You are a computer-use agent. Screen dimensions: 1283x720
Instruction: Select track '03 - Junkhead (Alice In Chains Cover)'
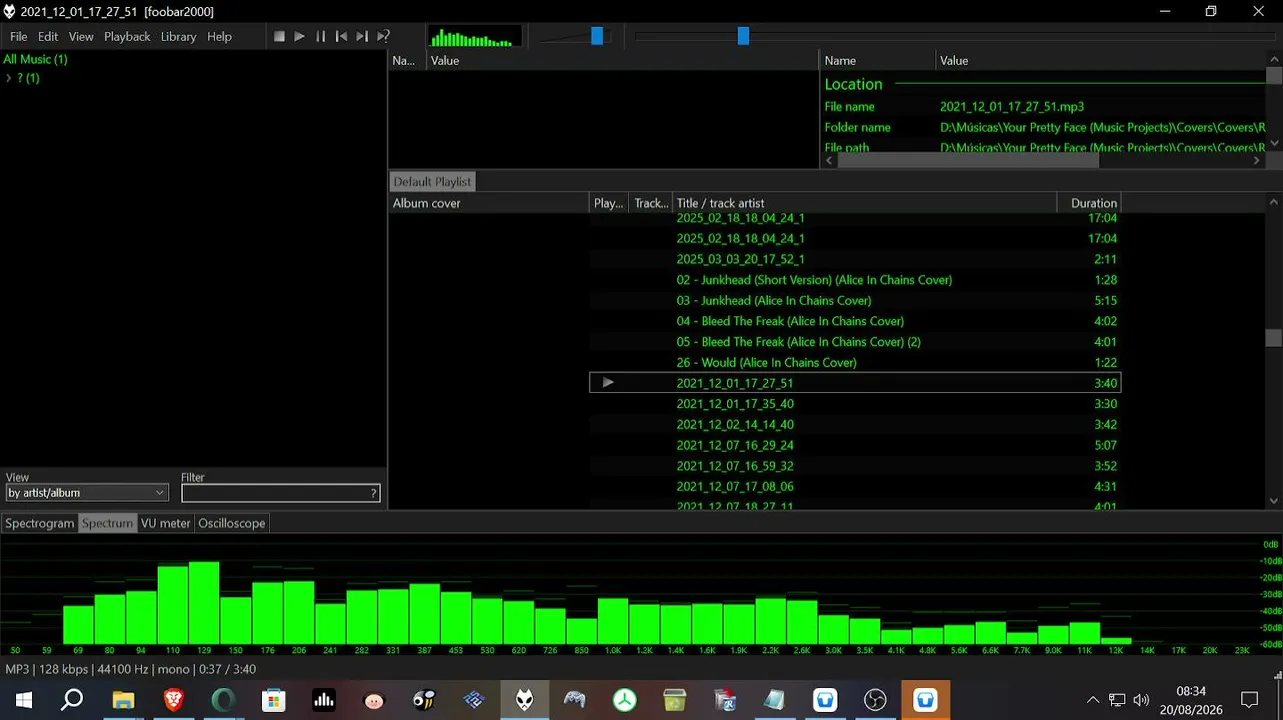point(855,300)
